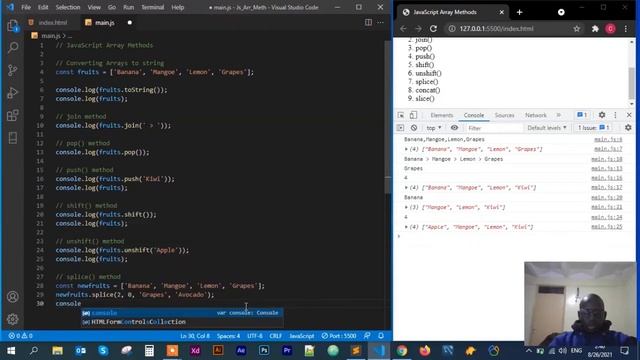The width and height of the screenshot is (640, 360).
Task: Open the Default levels dropdown
Action: [547, 128]
